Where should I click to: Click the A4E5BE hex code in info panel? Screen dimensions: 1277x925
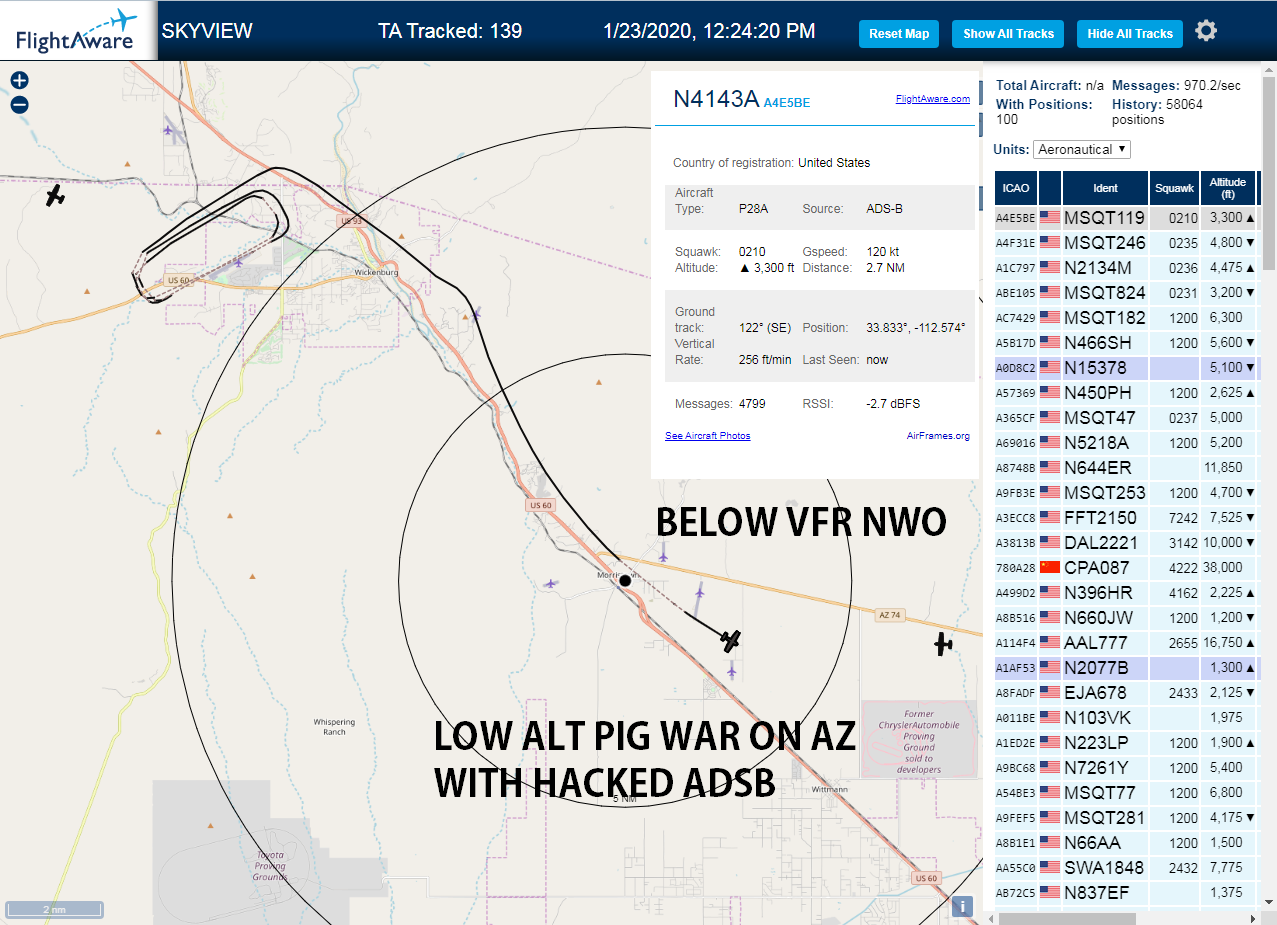[x=787, y=102]
